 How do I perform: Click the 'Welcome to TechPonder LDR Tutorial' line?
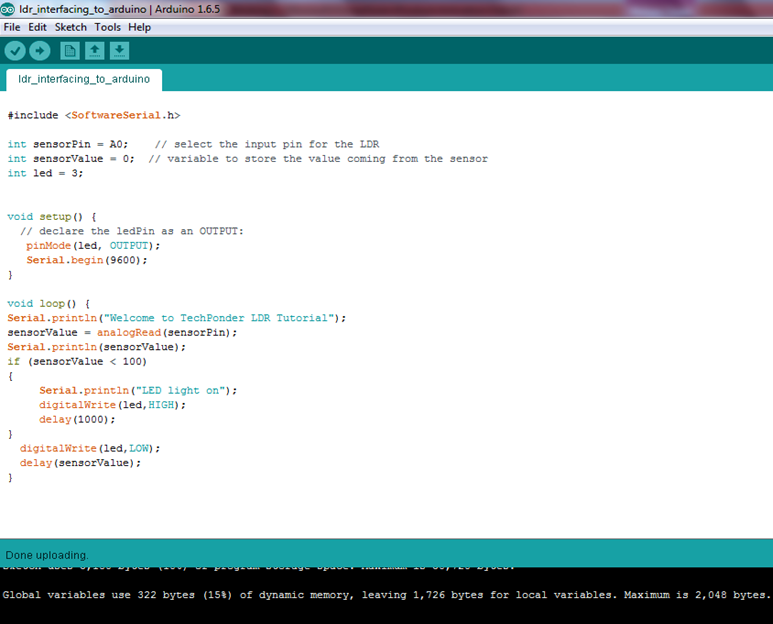[x=176, y=318]
